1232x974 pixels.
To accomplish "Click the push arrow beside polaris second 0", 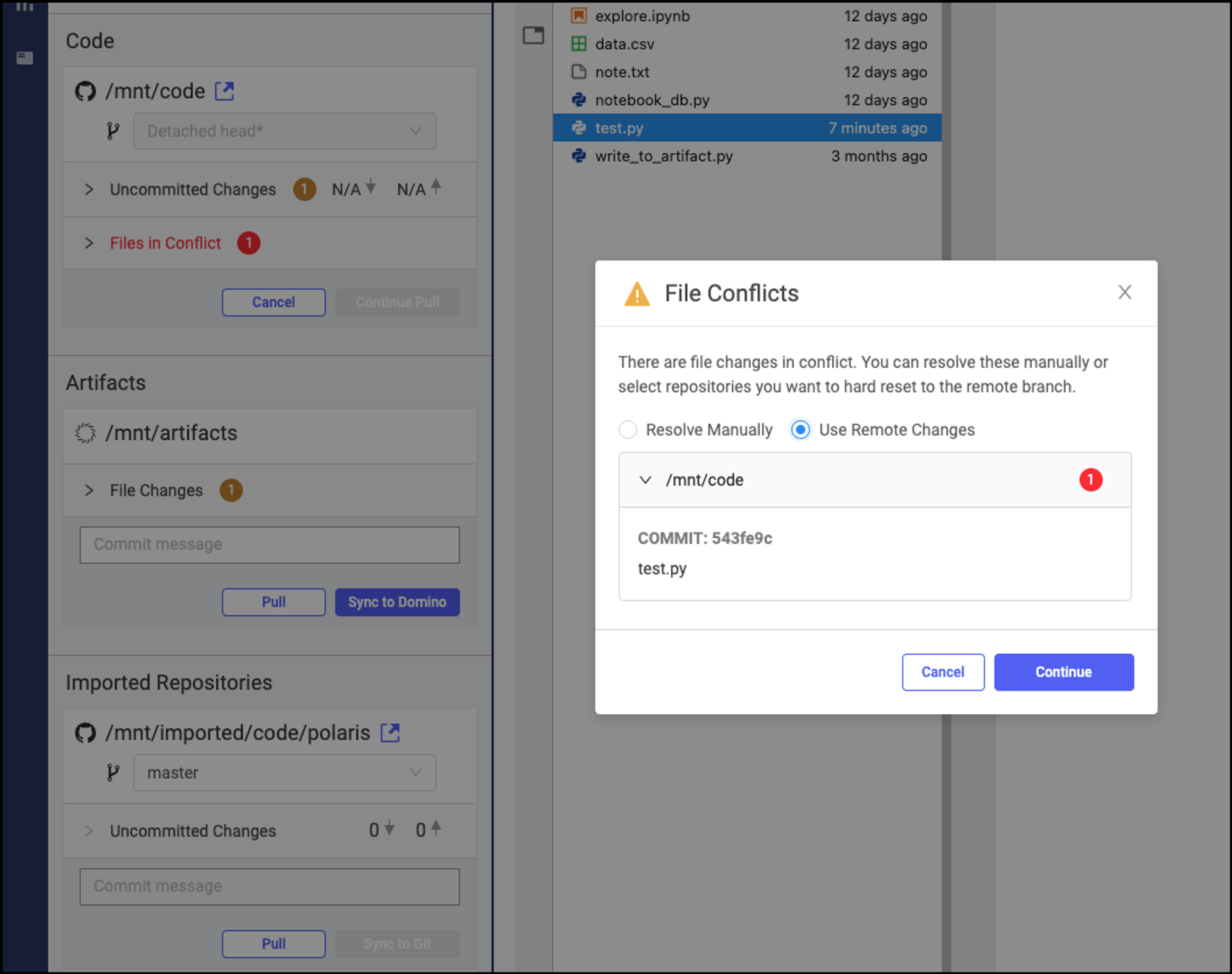I will click(436, 828).
